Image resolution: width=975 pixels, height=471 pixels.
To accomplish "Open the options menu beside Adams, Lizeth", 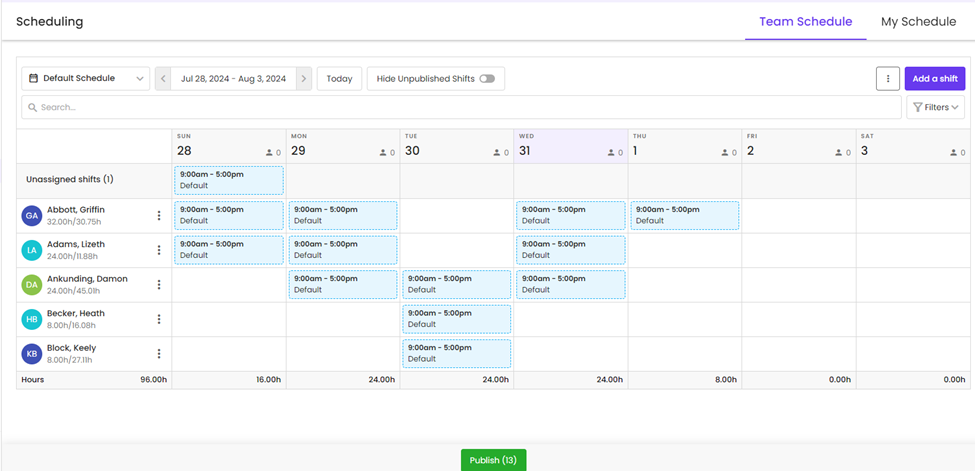I will 159,250.
